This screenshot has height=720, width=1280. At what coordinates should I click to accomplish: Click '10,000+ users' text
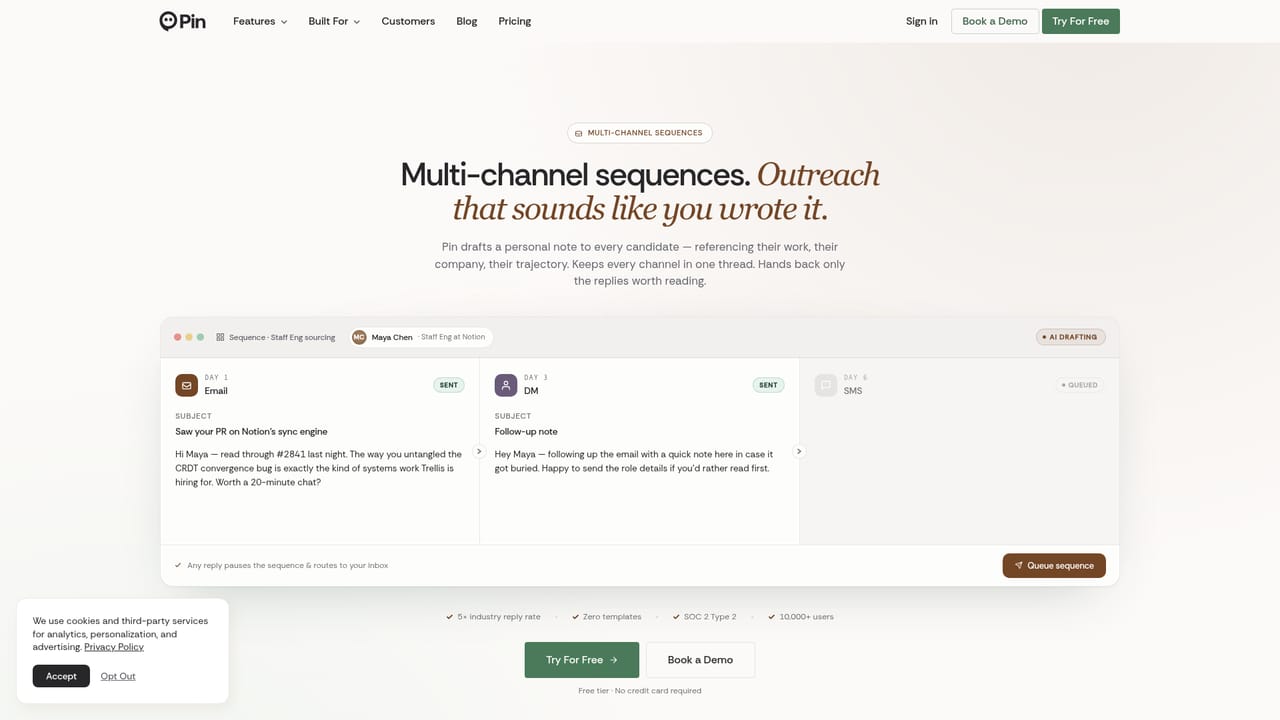click(807, 617)
